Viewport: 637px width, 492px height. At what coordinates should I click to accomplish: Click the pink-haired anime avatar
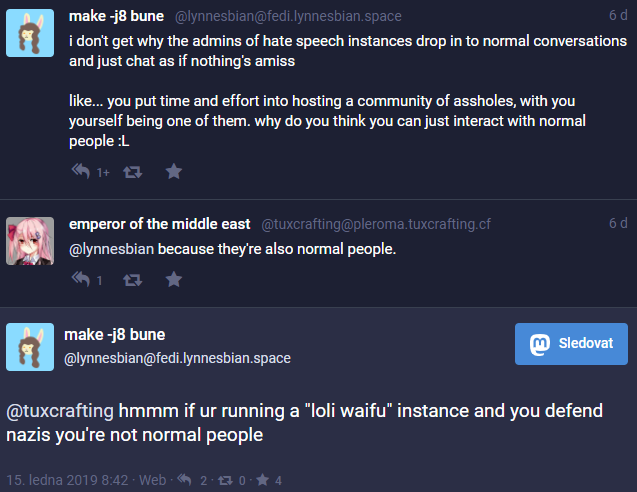30,241
